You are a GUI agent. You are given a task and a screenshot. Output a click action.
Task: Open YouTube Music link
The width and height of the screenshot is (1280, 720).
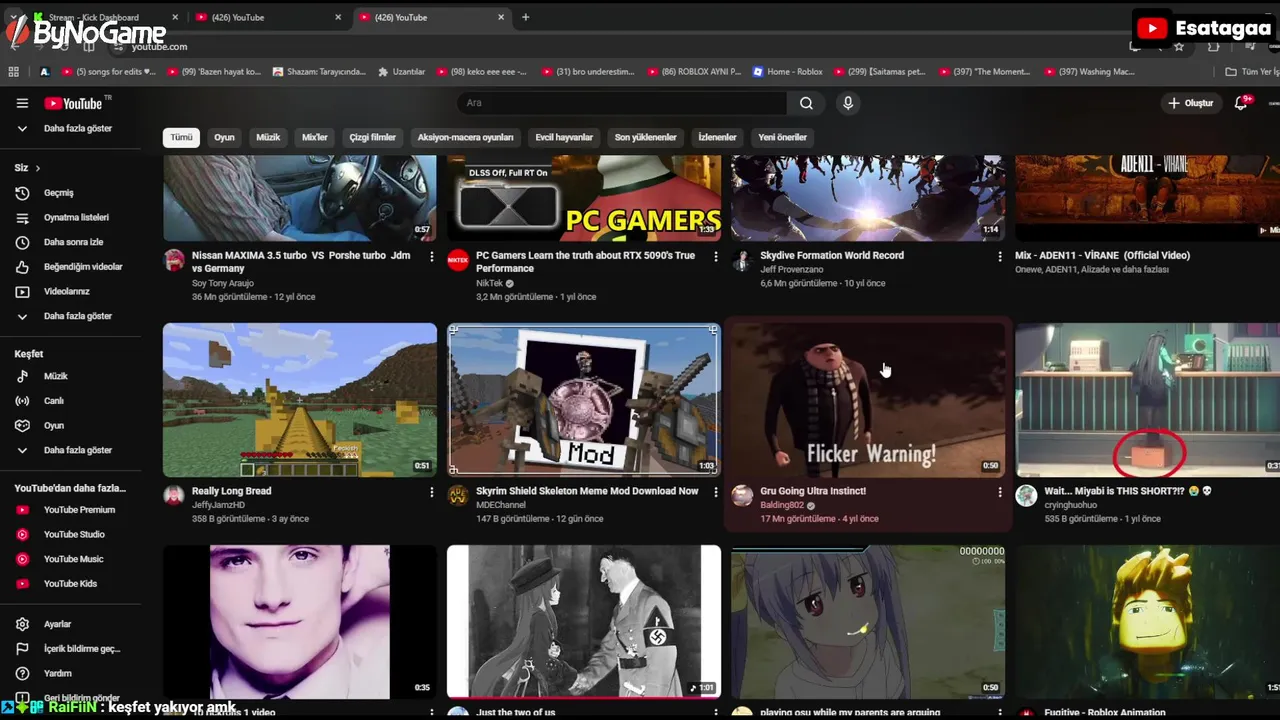[x=76, y=559]
